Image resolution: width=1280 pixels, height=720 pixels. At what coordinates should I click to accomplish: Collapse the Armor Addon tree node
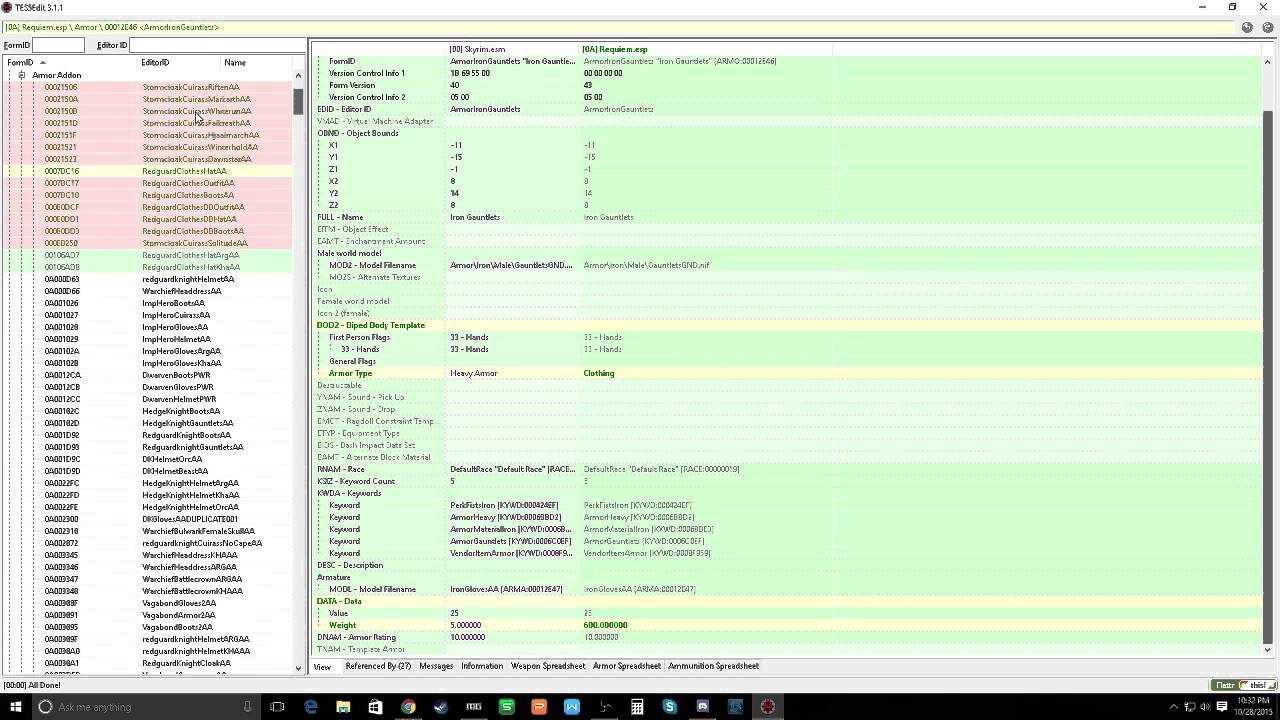(21, 75)
